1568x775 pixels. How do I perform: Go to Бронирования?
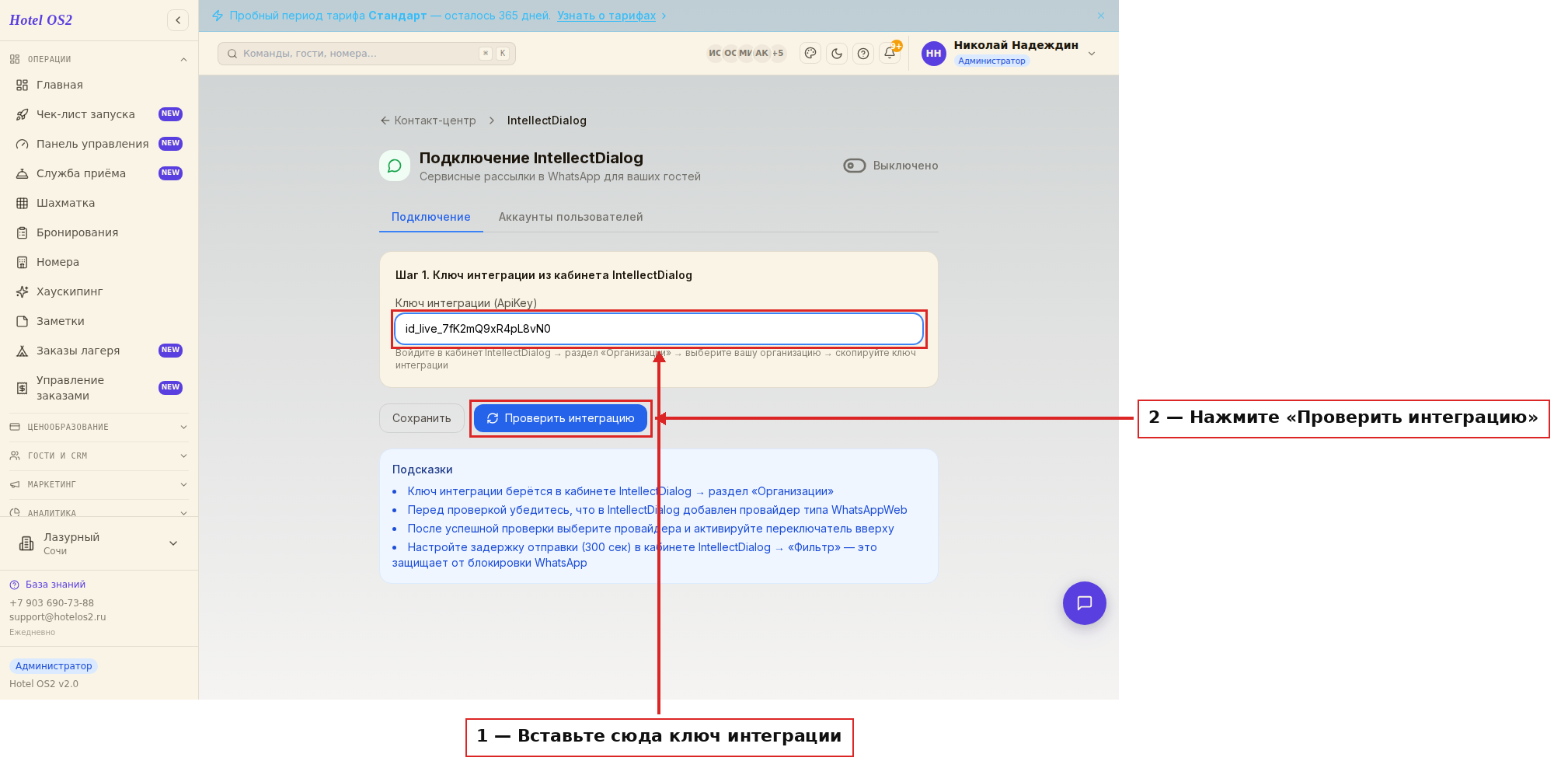tap(99, 232)
